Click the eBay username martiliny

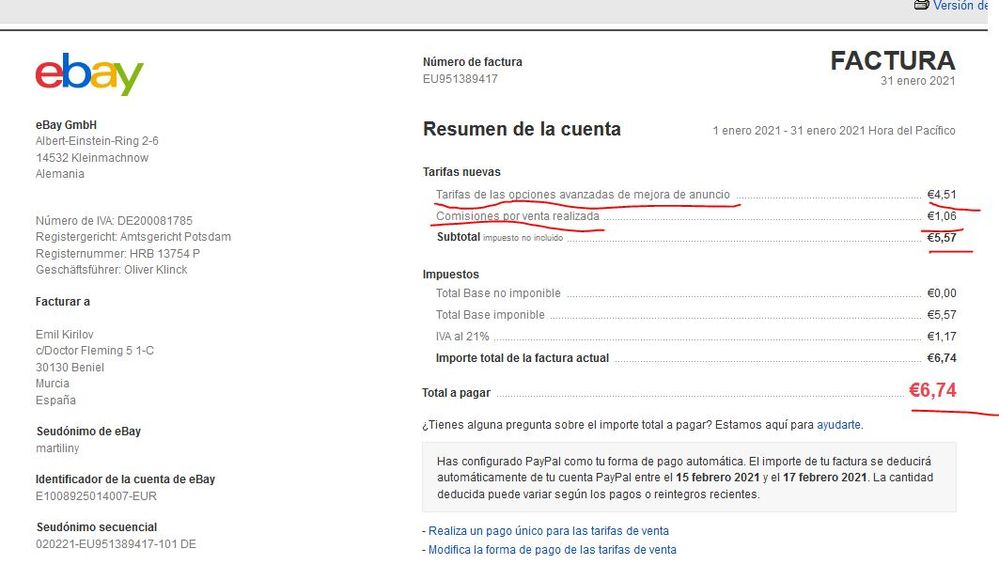57,449
